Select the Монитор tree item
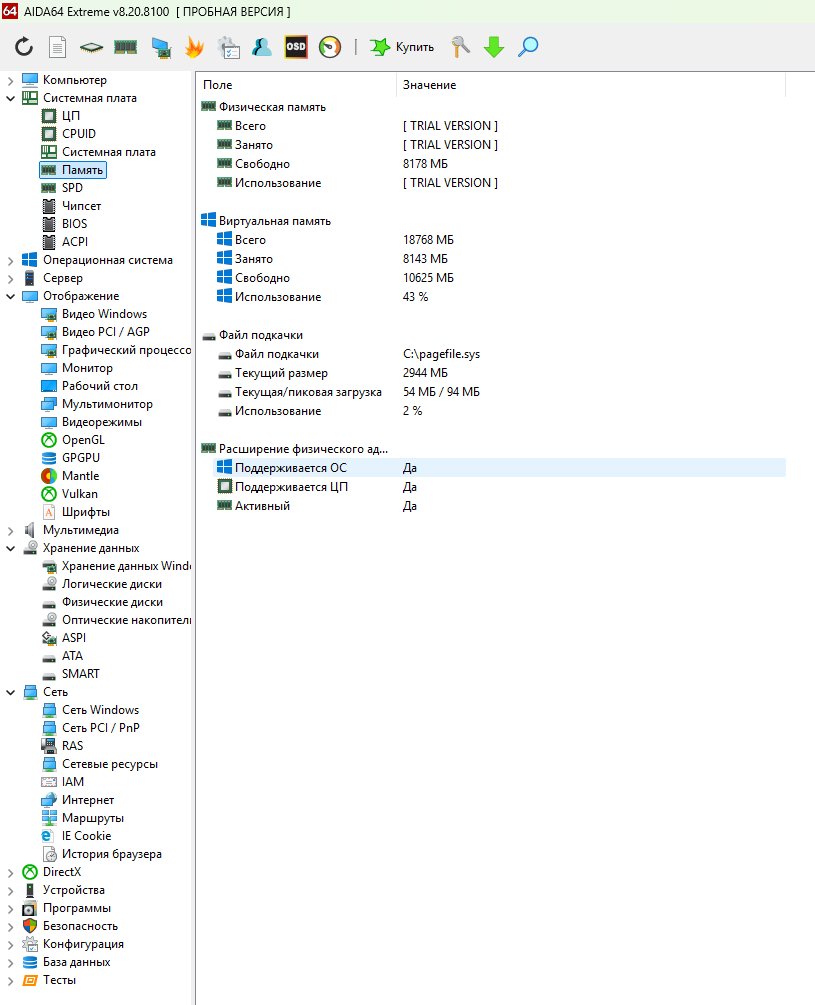 coord(87,368)
